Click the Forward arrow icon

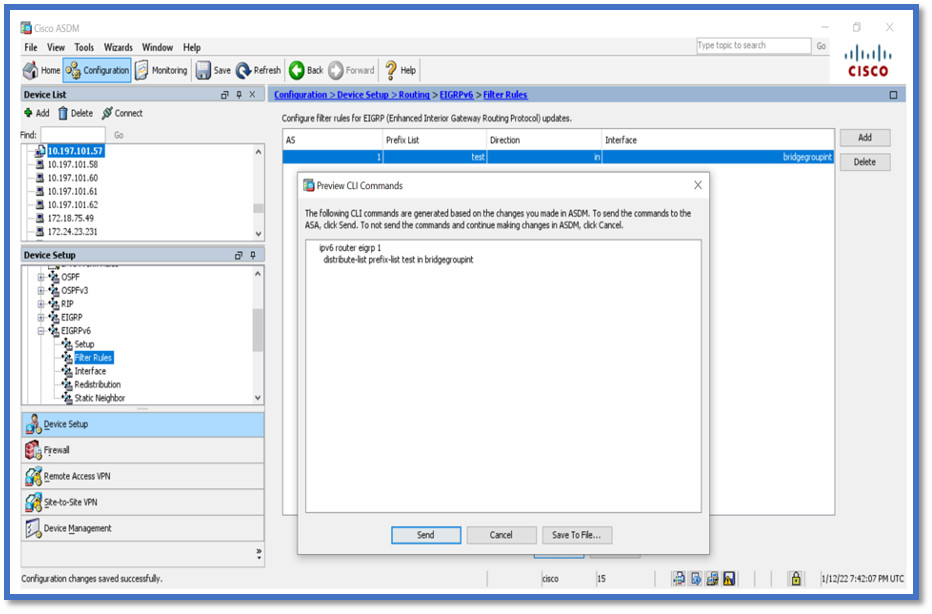click(x=351, y=70)
